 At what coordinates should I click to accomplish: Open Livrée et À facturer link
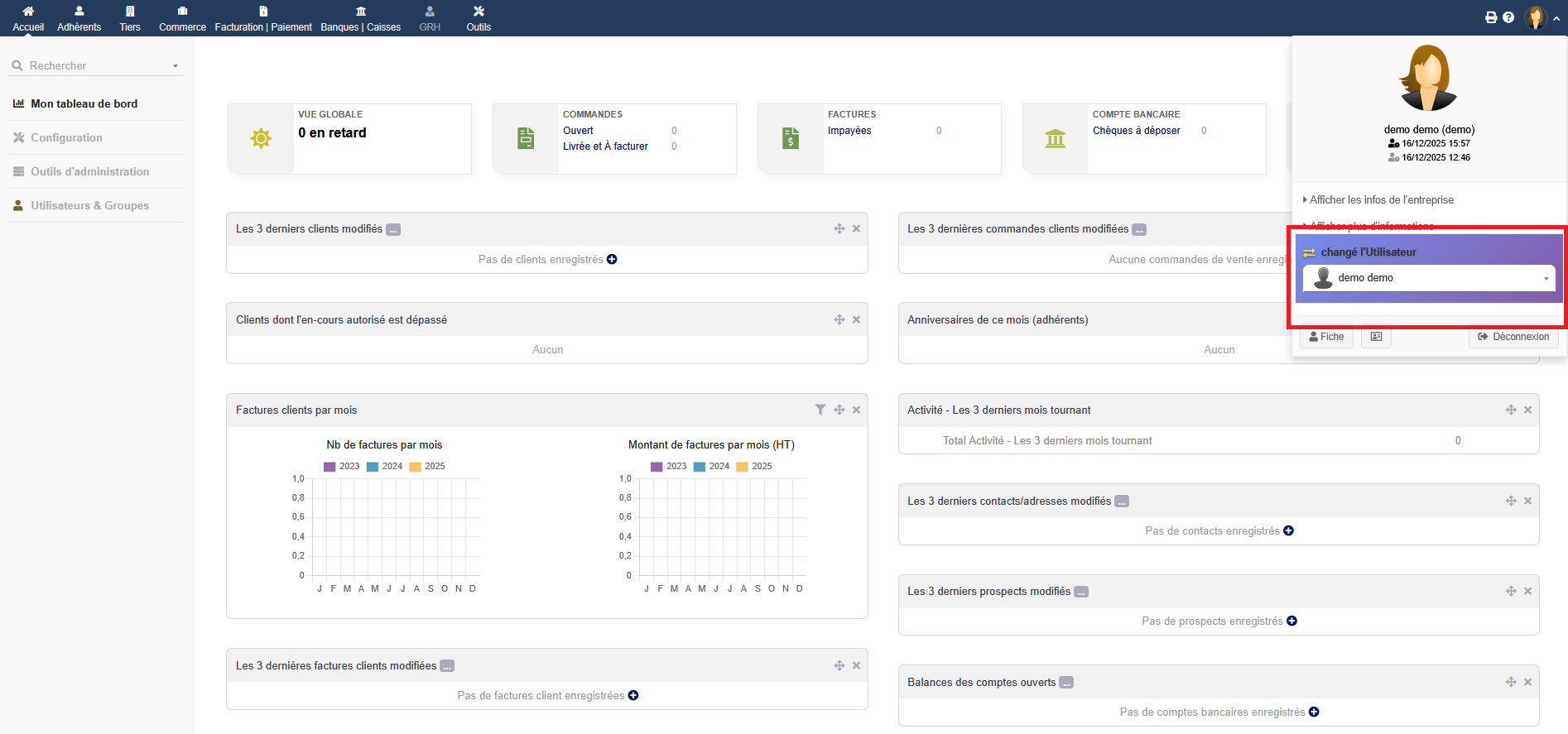[606, 146]
